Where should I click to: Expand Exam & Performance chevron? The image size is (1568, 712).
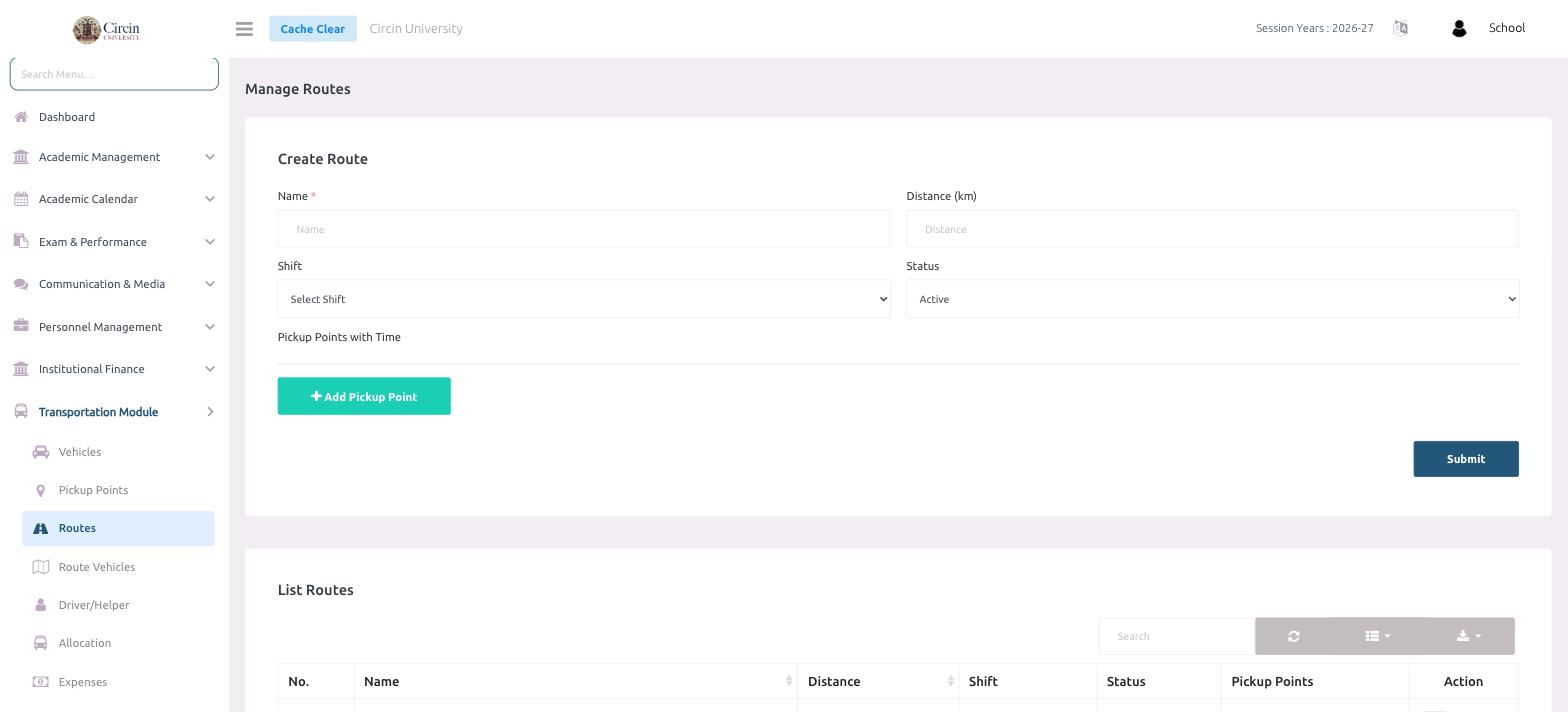coord(210,242)
